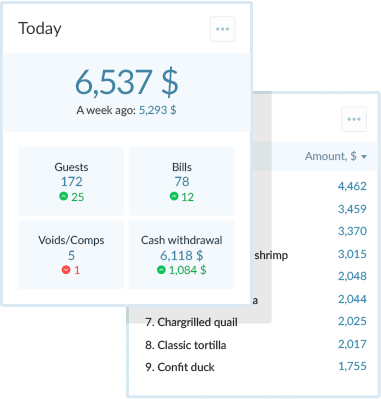Click the week ago value 5,293 $
This screenshot has height=399, width=381.
[157, 110]
